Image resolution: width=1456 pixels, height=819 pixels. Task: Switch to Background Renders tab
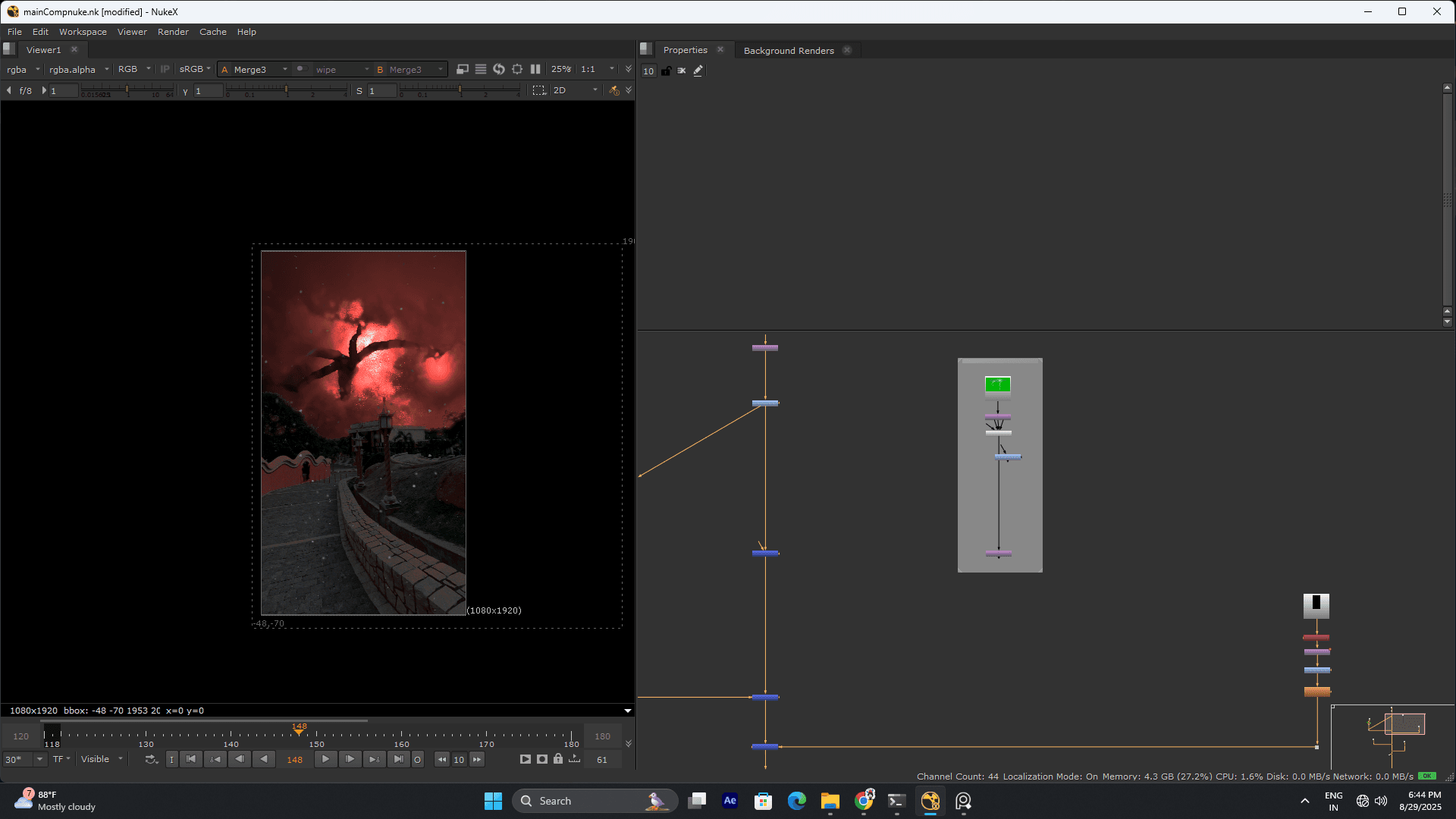789,50
